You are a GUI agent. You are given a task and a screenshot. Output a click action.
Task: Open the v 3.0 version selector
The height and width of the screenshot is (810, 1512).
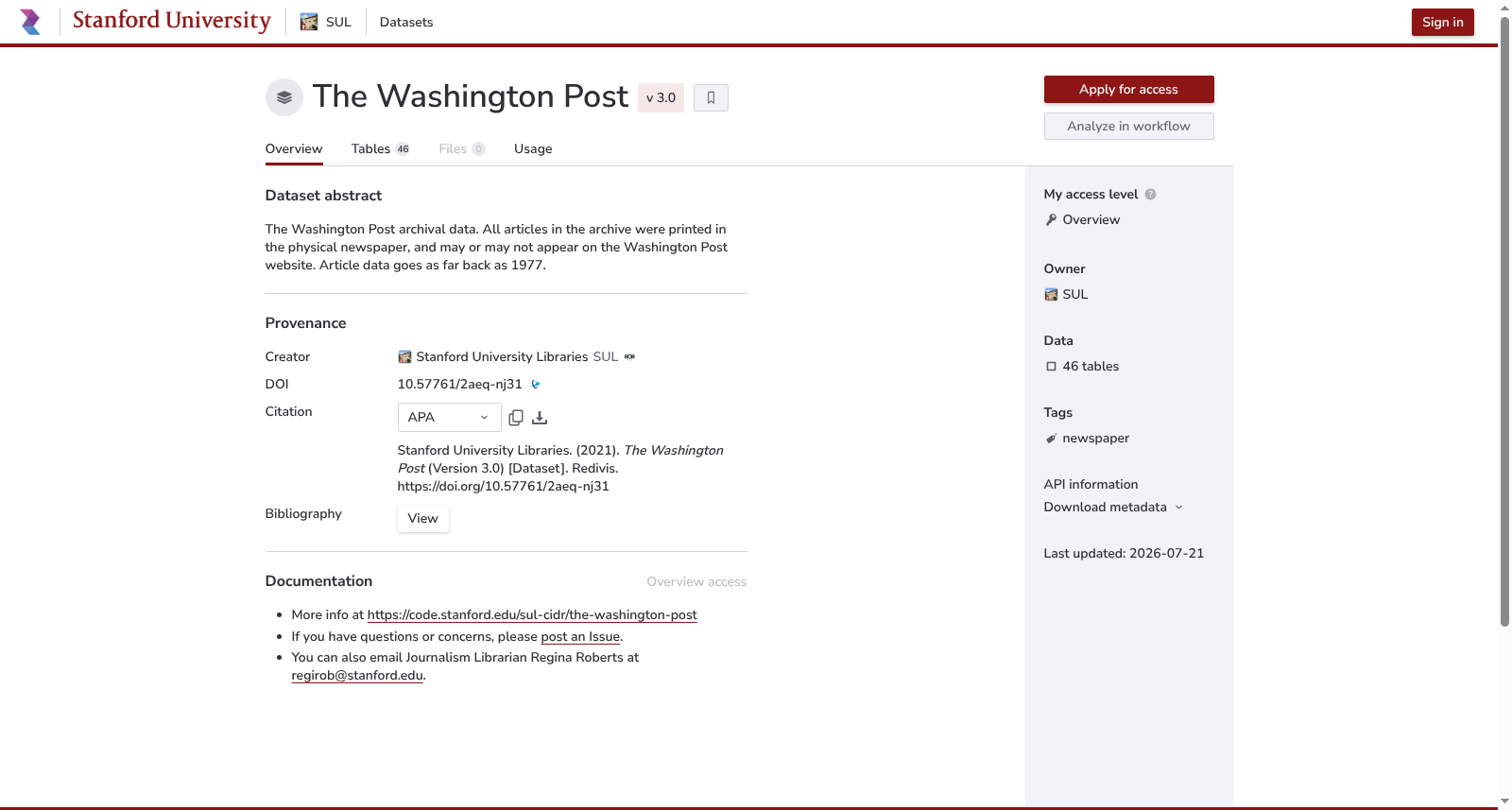661,97
